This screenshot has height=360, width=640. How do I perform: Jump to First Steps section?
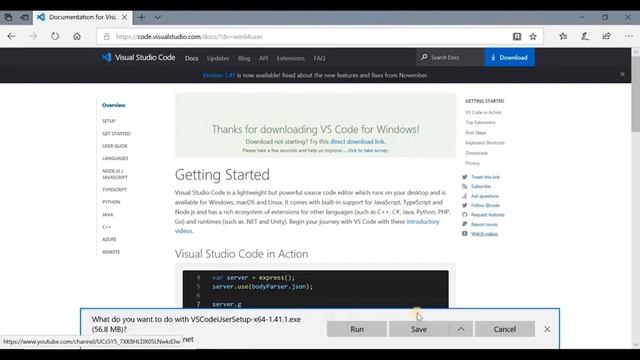click(476, 133)
